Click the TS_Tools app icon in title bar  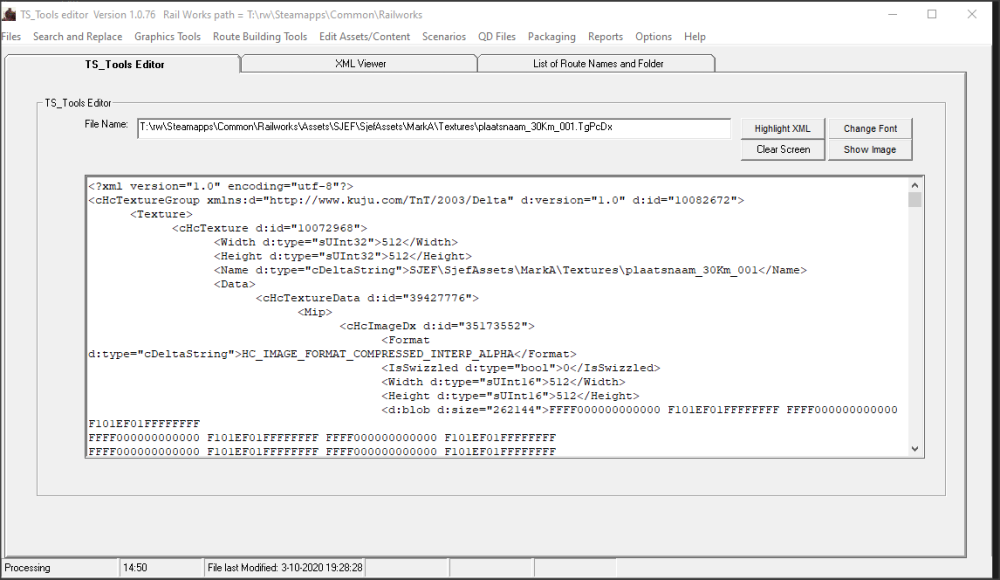click(10, 14)
